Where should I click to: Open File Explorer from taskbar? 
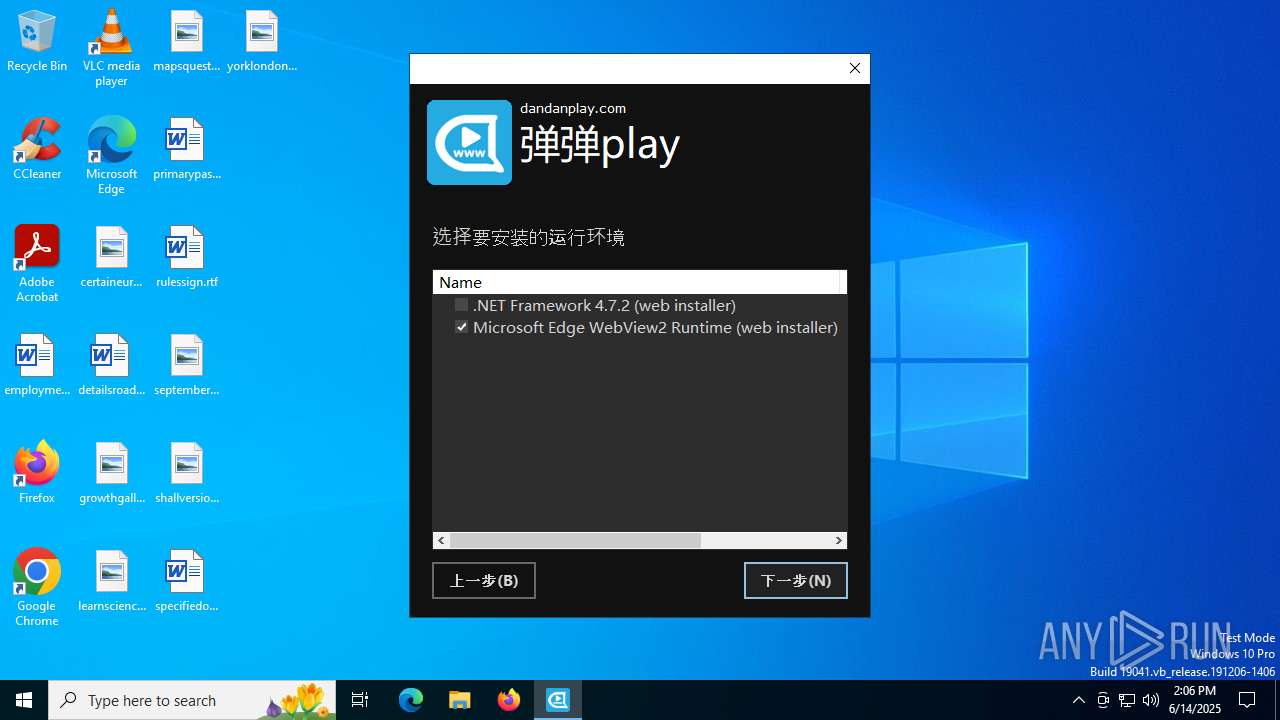(460, 700)
